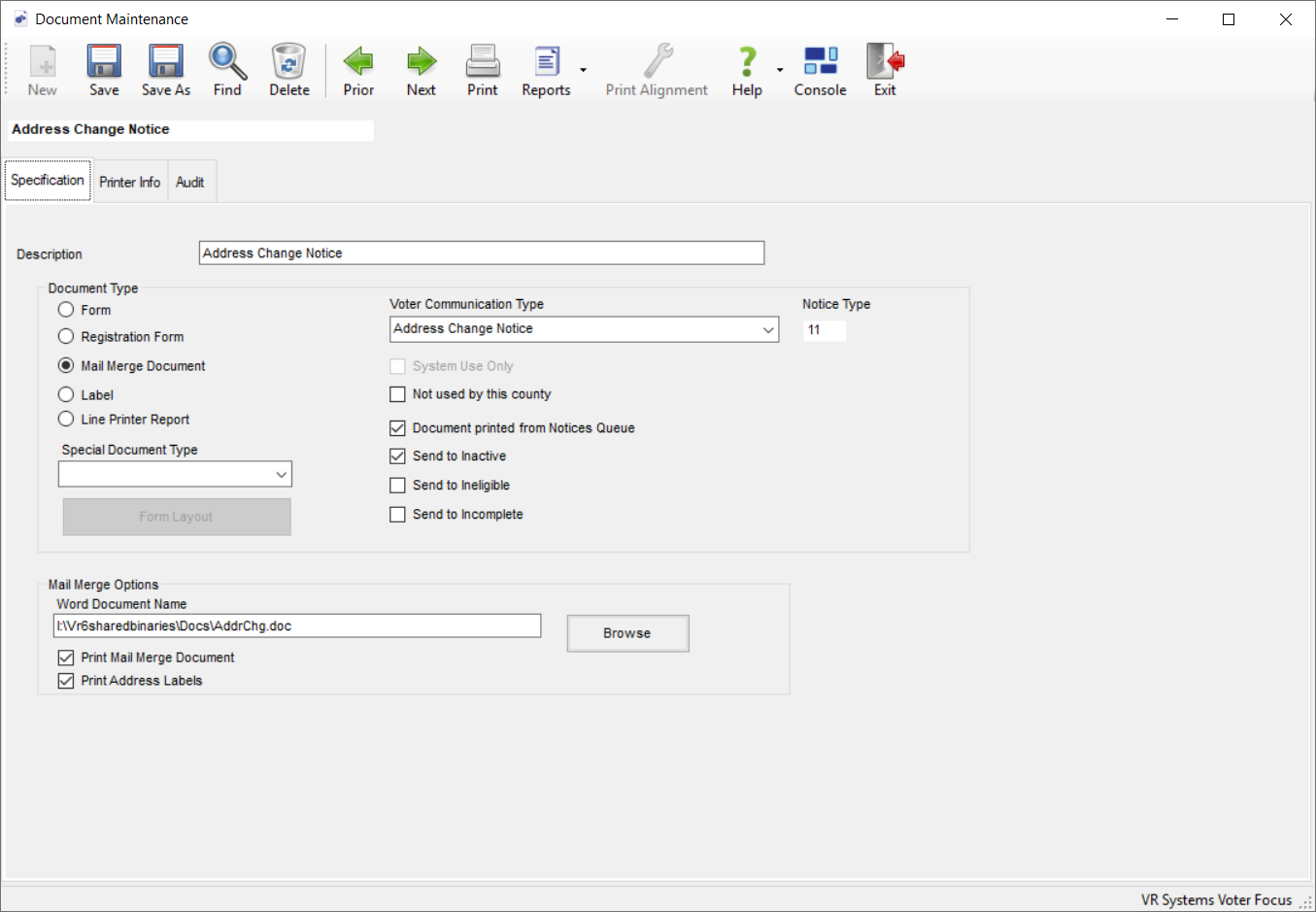Open the Special Document Type dropdown
The width and height of the screenshot is (1316, 912).
click(x=281, y=475)
